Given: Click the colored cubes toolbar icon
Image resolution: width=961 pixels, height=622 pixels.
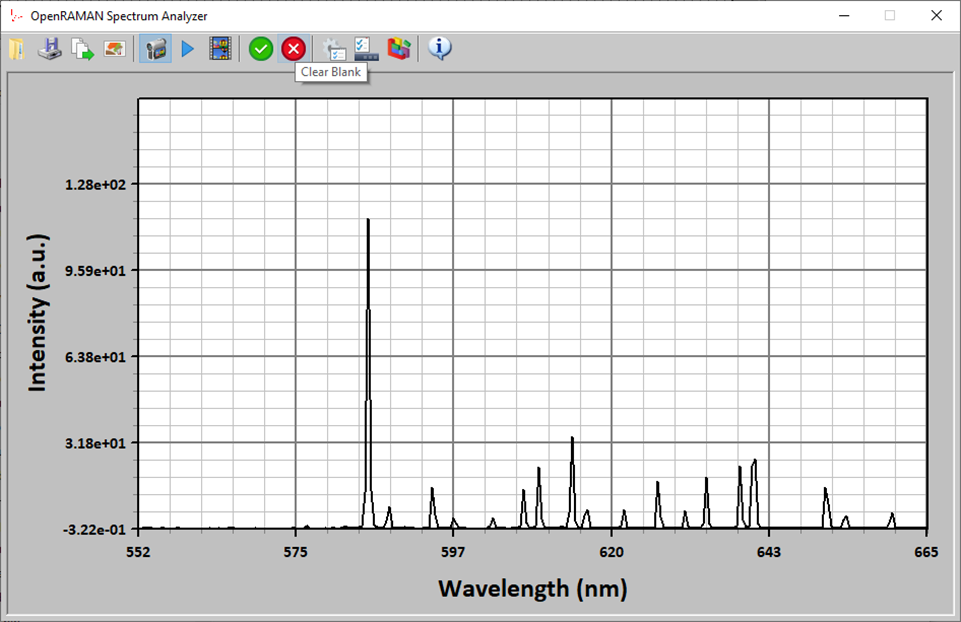Looking at the screenshot, I should click(399, 49).
